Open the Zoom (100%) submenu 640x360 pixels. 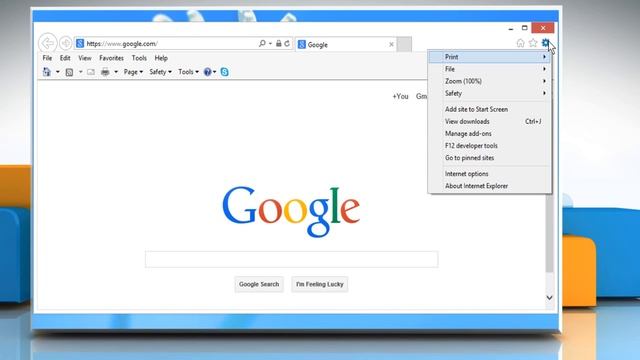[490, 81]
